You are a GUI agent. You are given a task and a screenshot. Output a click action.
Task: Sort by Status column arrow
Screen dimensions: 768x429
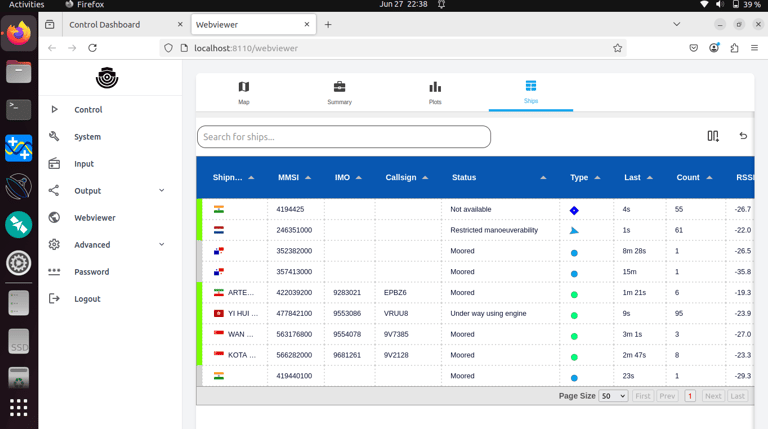(543, 178)
